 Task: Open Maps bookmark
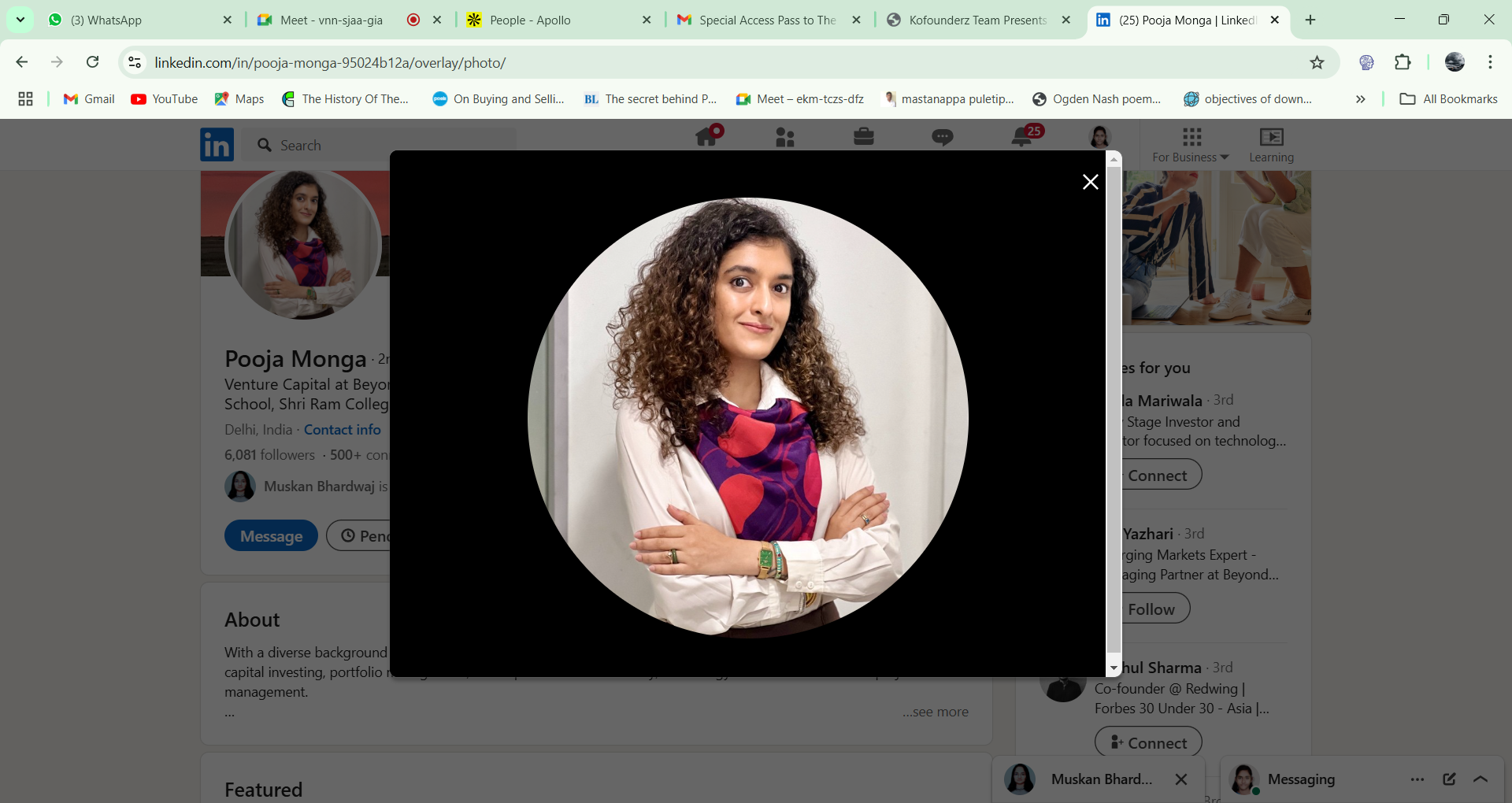click(239, 99)
